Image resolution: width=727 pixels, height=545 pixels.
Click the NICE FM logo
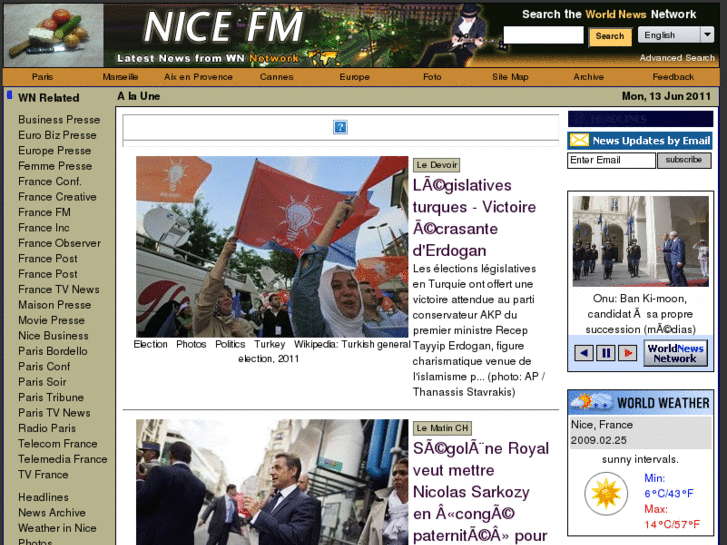[x=223, y=27]
